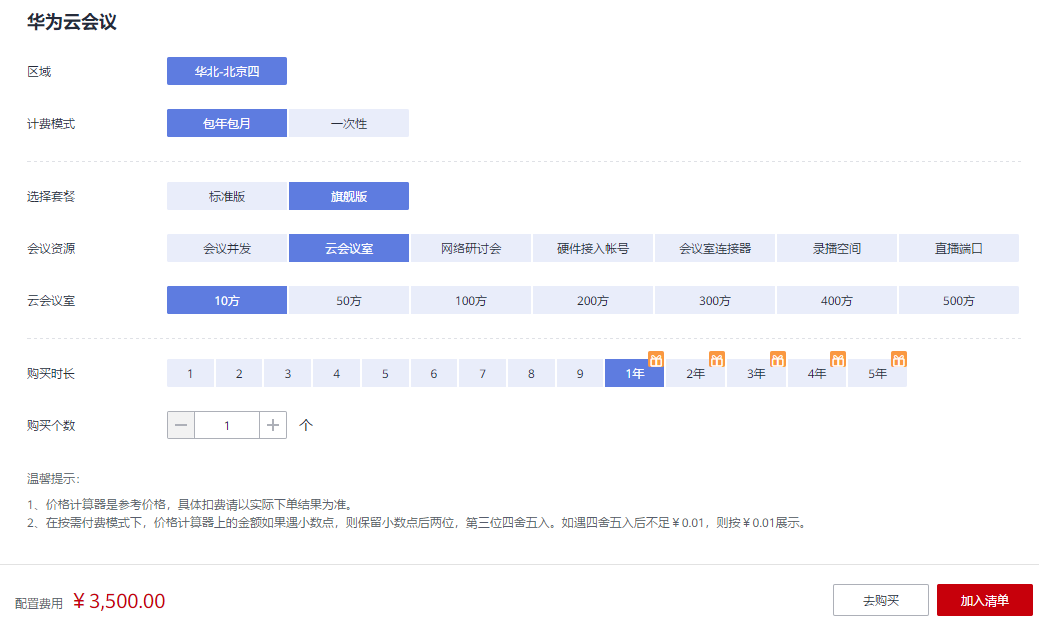
Task: Click the ¥3,500.00 configuration price
Action: pyautogui.click(x=119, y=601)
